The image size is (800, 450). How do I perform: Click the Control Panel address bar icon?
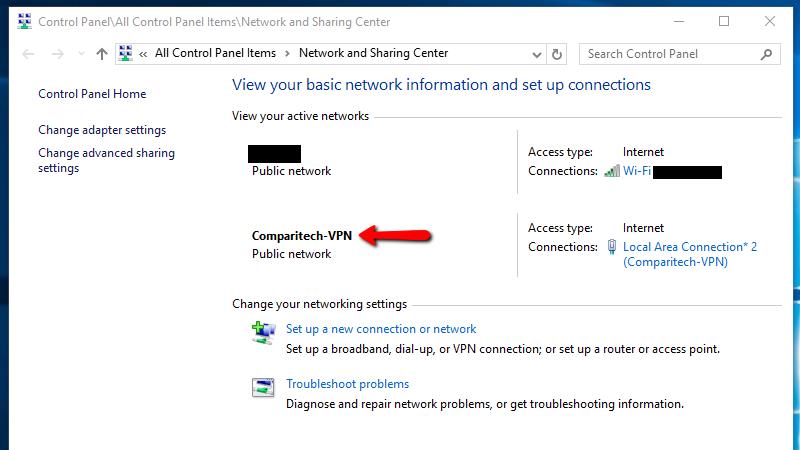tap(126, 53)
